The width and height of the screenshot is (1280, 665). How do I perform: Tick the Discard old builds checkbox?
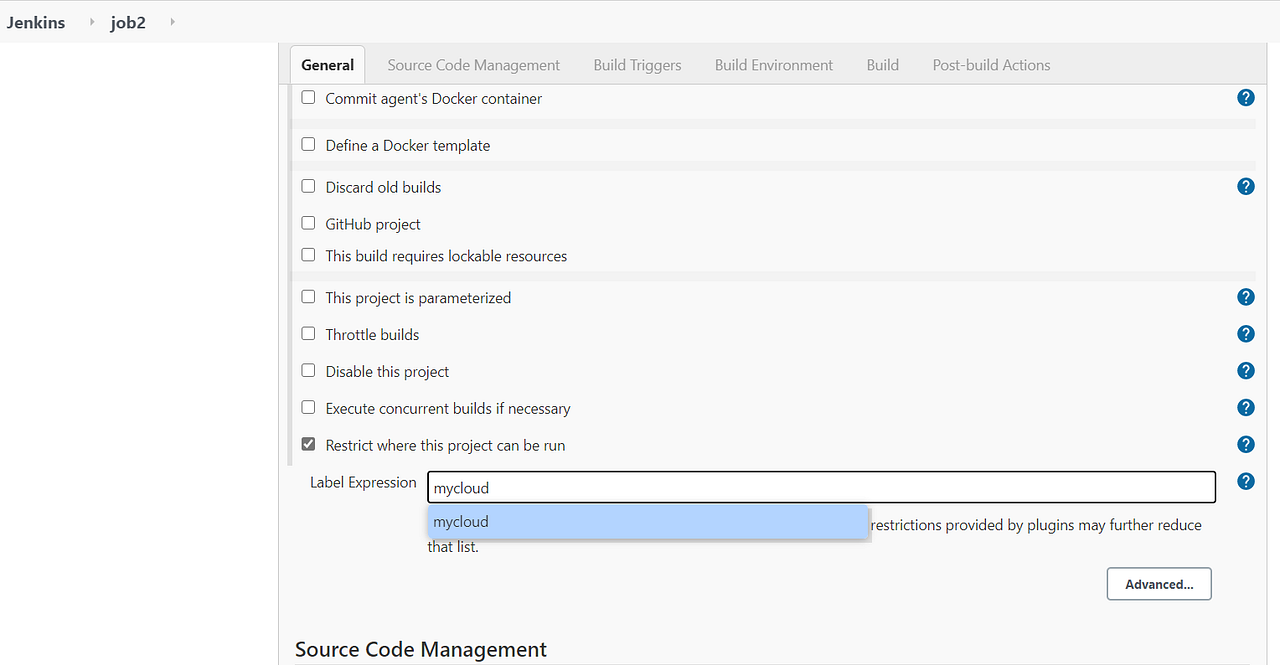coord(308,186)
